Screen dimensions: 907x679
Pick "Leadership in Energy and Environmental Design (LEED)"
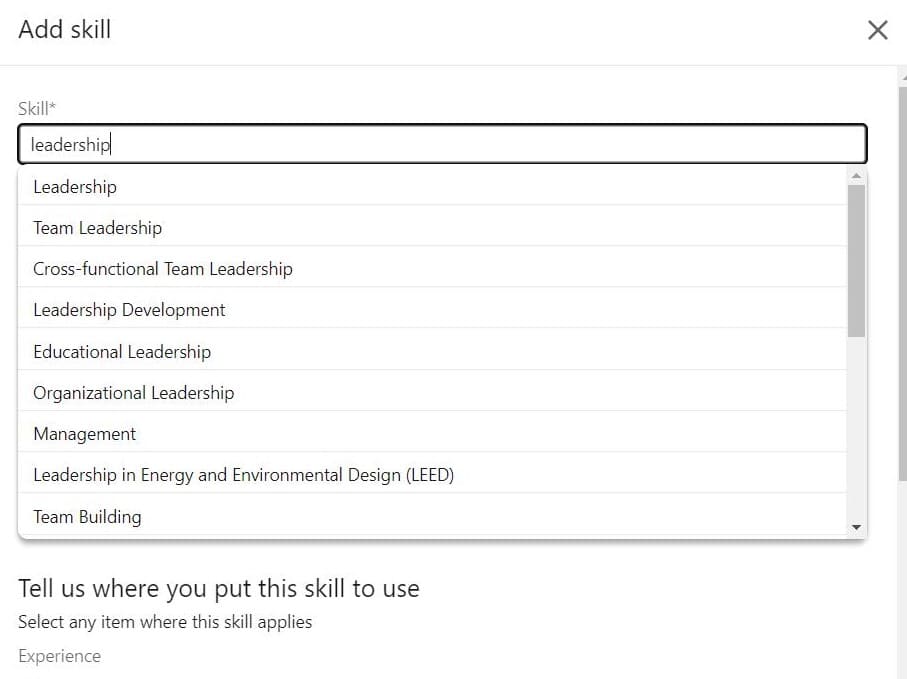(x=241, y=474)
